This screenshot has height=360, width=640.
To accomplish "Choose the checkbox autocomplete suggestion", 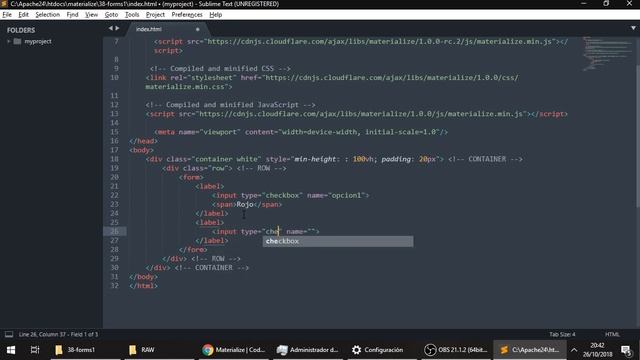I will click(x=338, y=241).
